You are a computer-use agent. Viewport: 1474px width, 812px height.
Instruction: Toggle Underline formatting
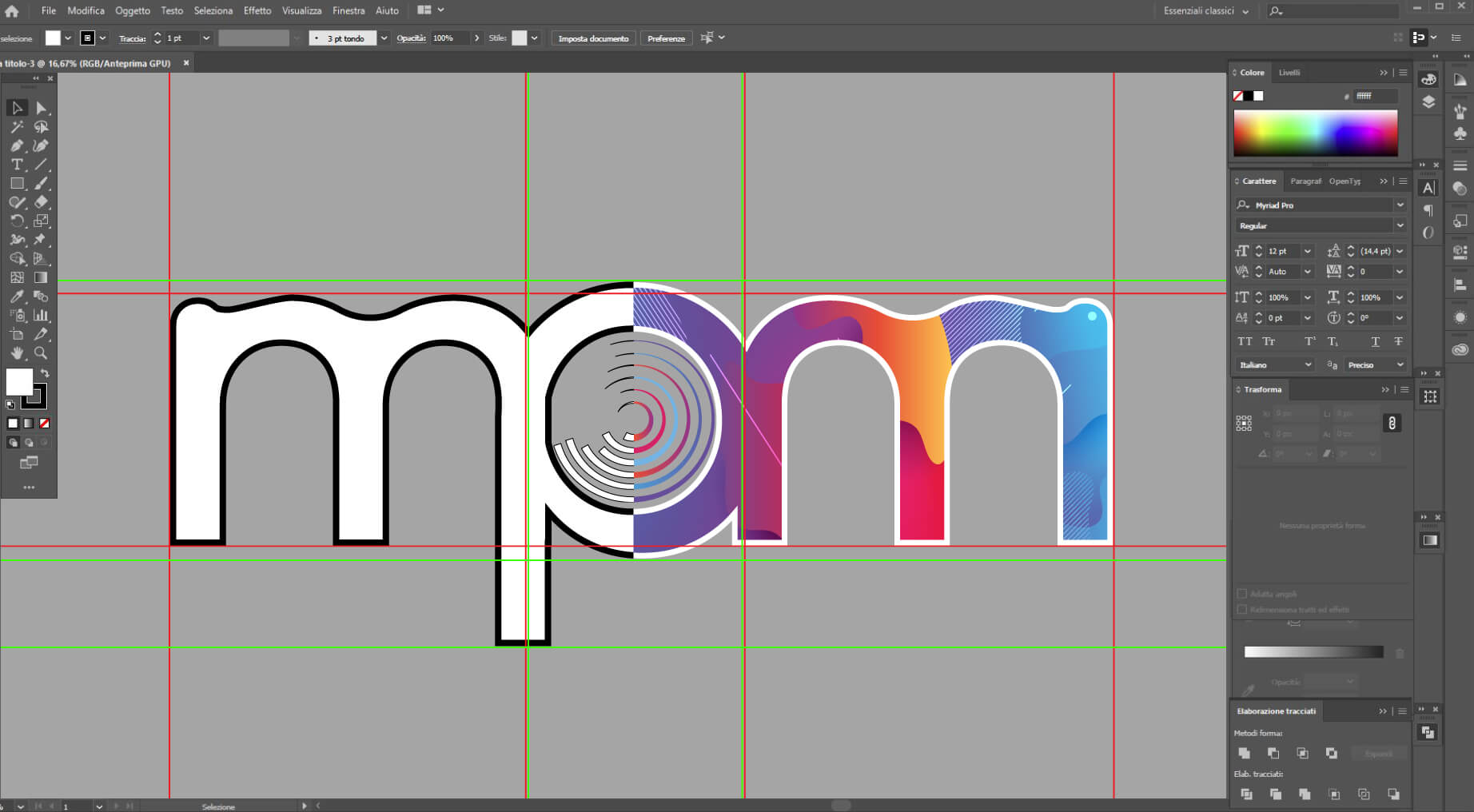pos(1375,341)
